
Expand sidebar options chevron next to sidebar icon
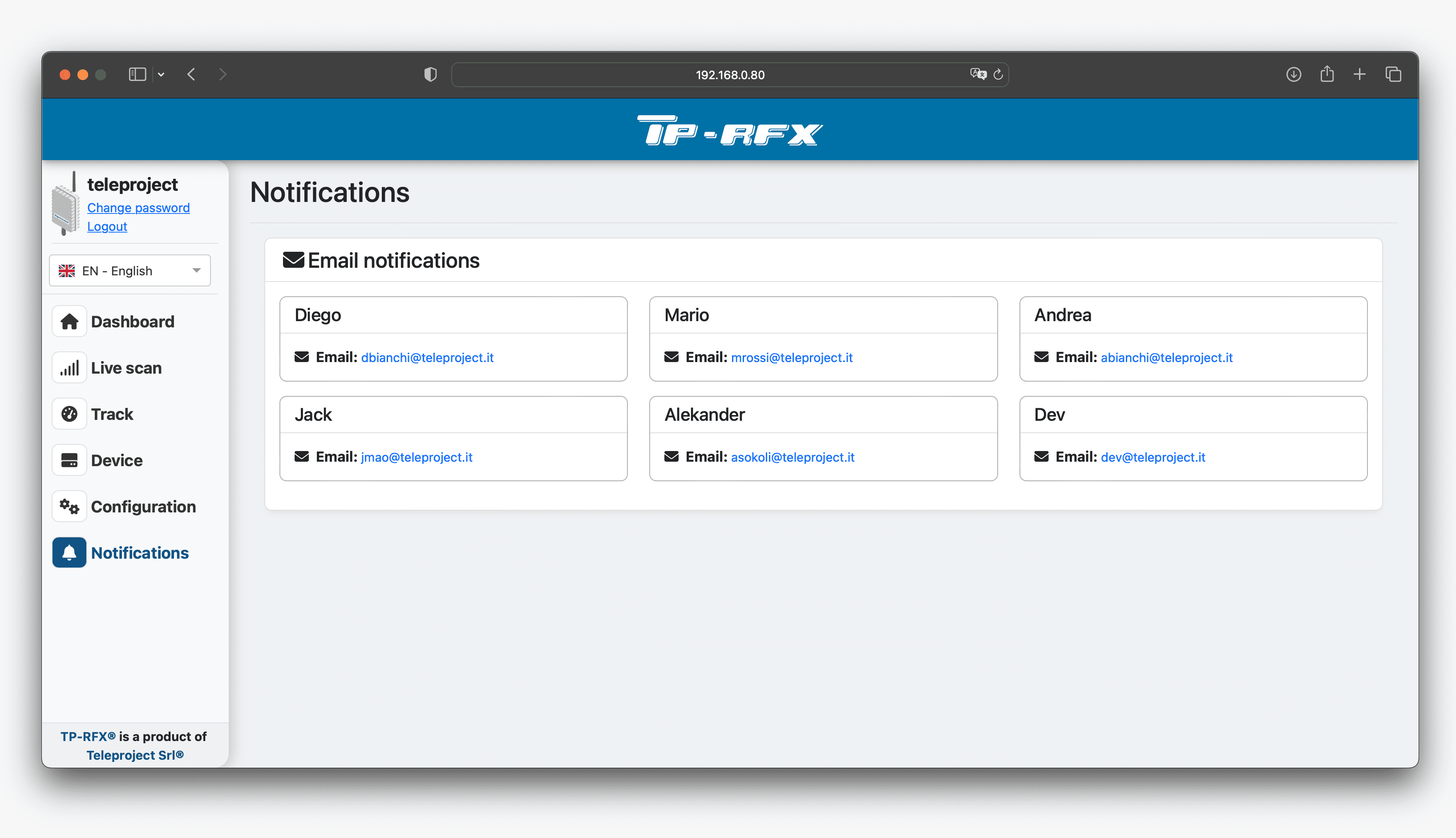pyautogui.click(x=161, y=74)
